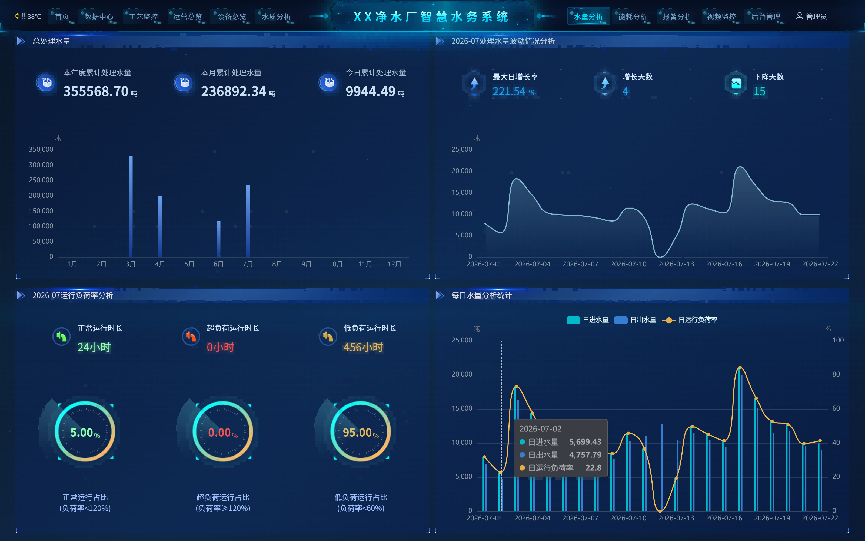The image size is (865, 541).
Task: Click the administrator user icon
Action: pyautogui.click(x=799, y=16)
